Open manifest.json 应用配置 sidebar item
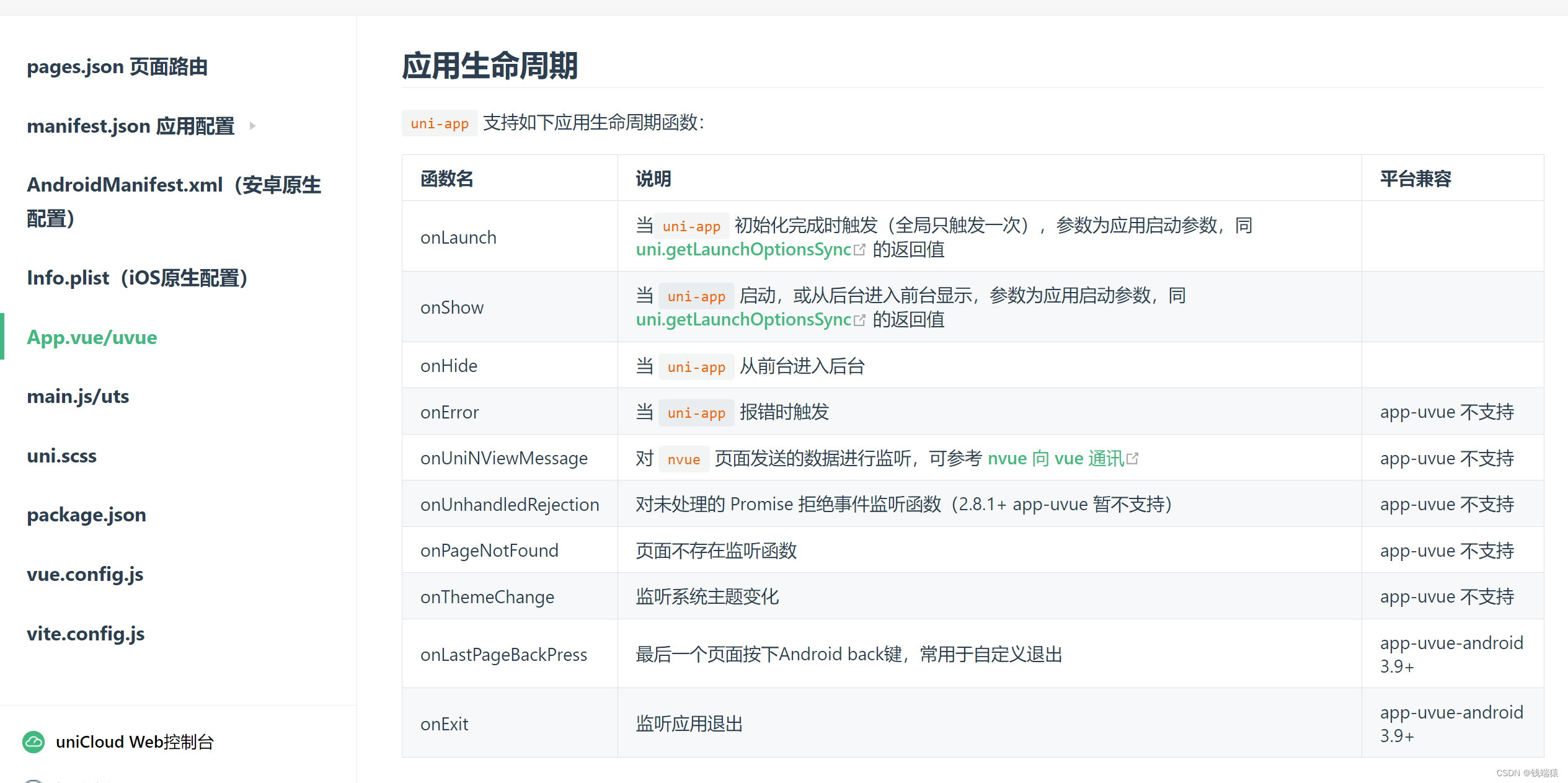 point(131,126)
